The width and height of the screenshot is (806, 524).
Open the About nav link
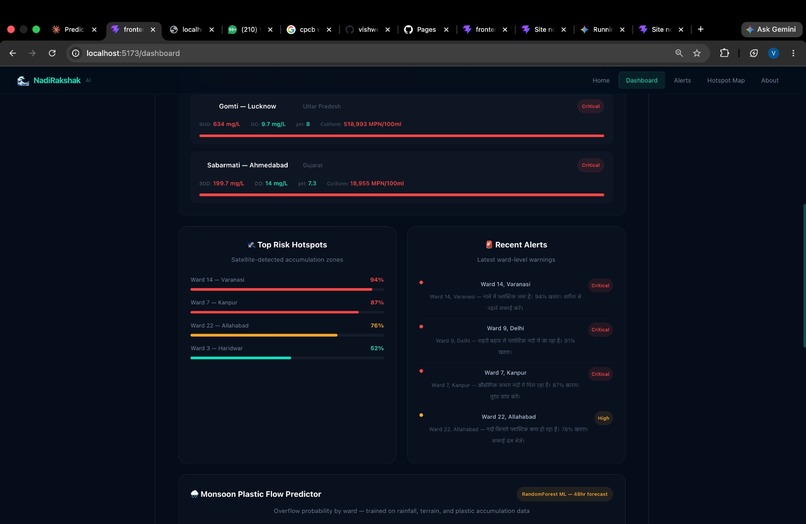point(770,80)
